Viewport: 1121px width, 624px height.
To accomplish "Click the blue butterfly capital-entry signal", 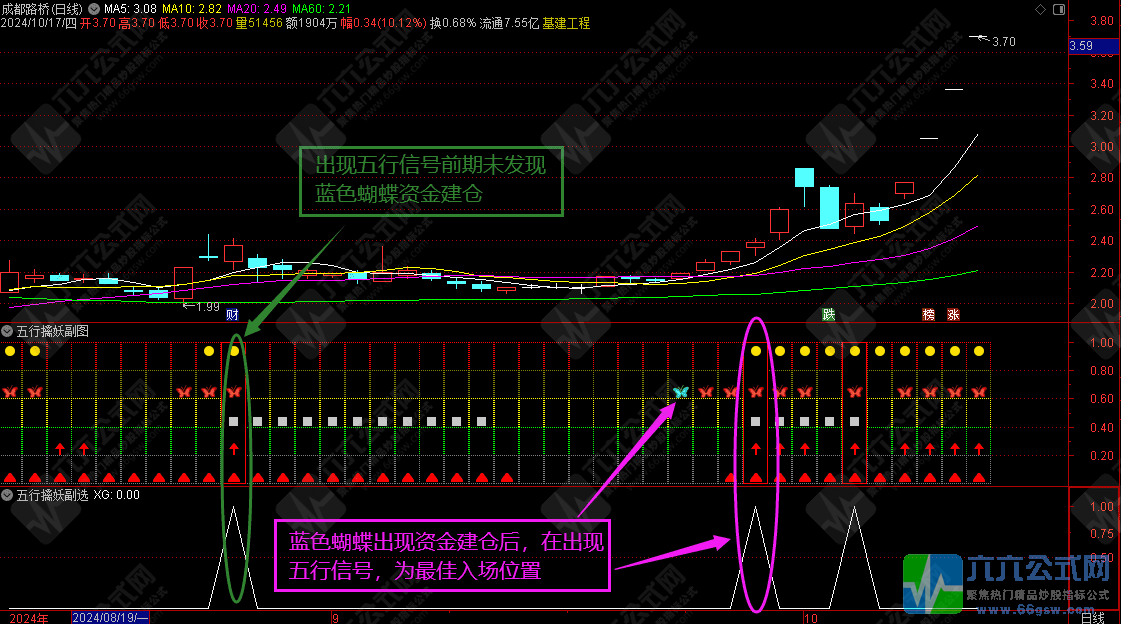I will [680, 392].
